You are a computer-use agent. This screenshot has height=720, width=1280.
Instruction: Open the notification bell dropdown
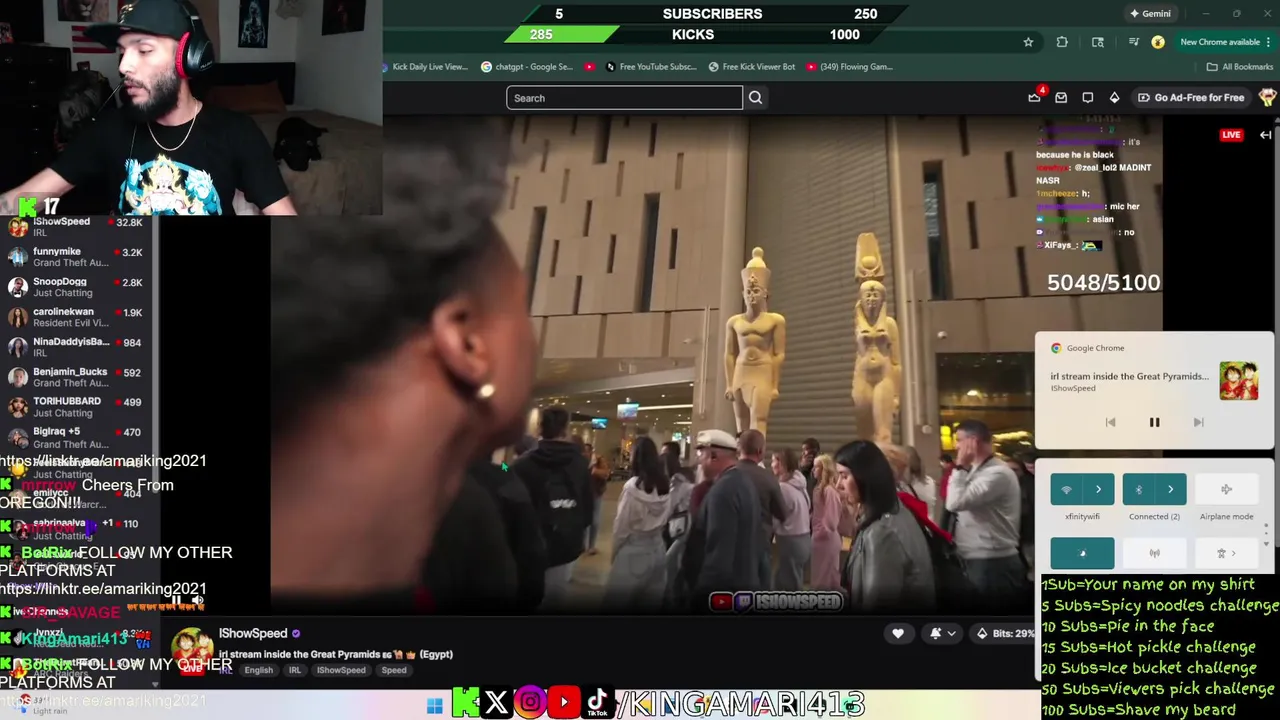(x=942, y=633)
